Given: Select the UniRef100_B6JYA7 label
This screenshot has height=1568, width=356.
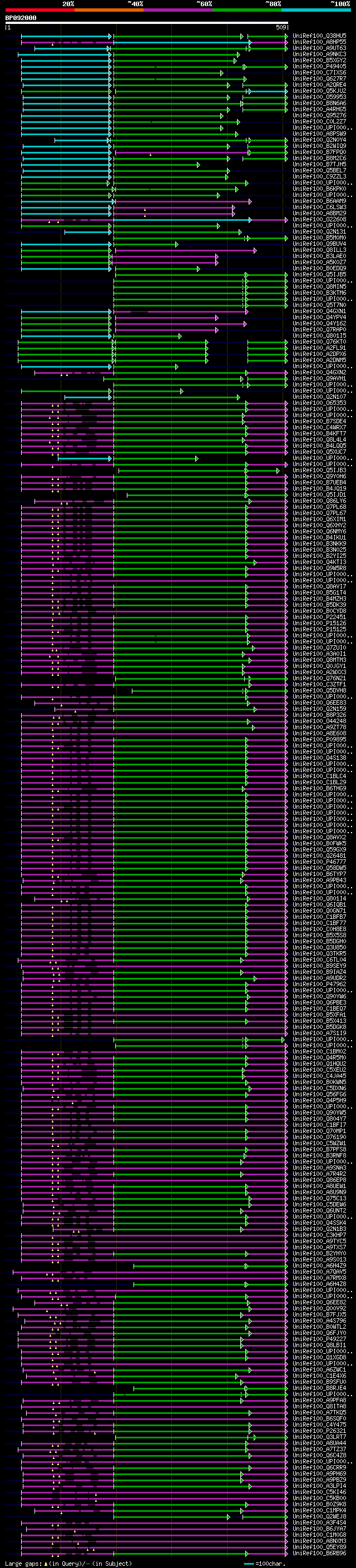Looking at the screenshot, I should [x=319, y=1529].
